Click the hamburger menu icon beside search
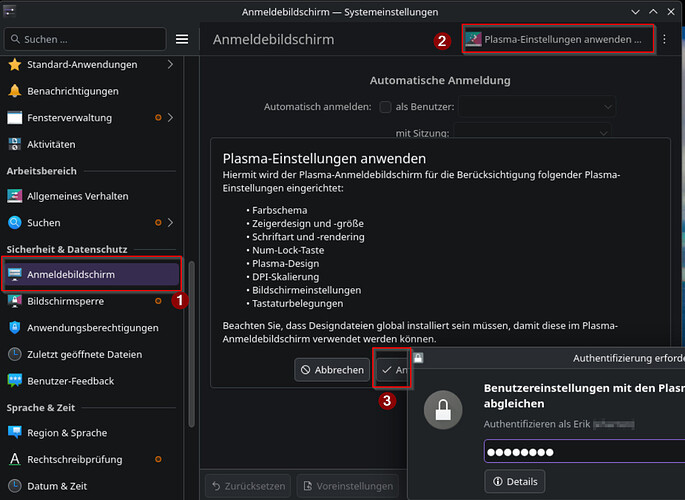685x500 pixels. click(x=182, y=39)
